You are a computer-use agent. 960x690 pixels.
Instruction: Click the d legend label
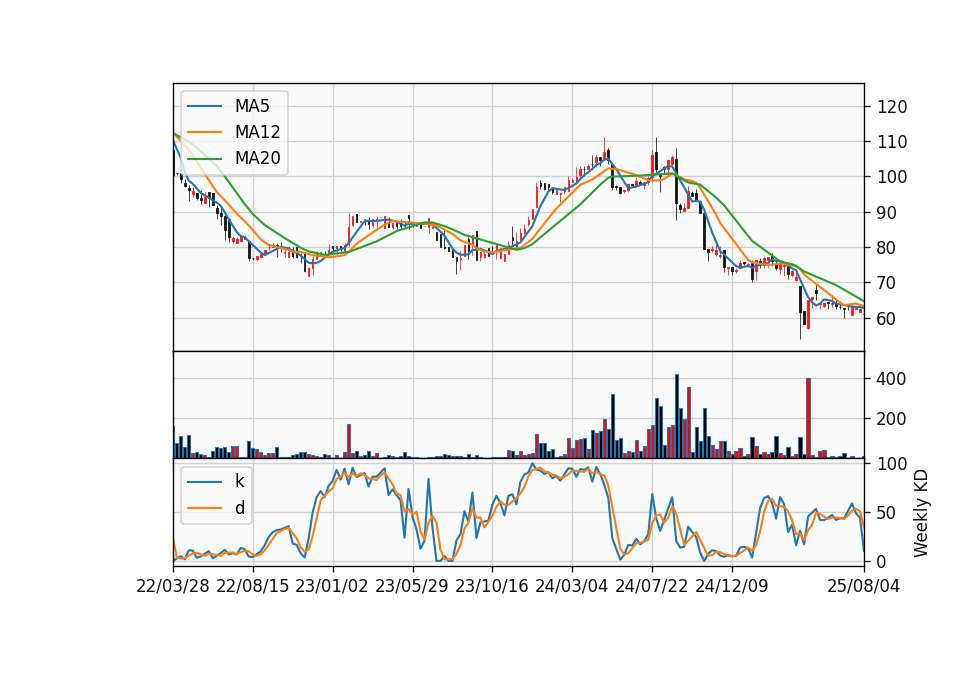240,508
